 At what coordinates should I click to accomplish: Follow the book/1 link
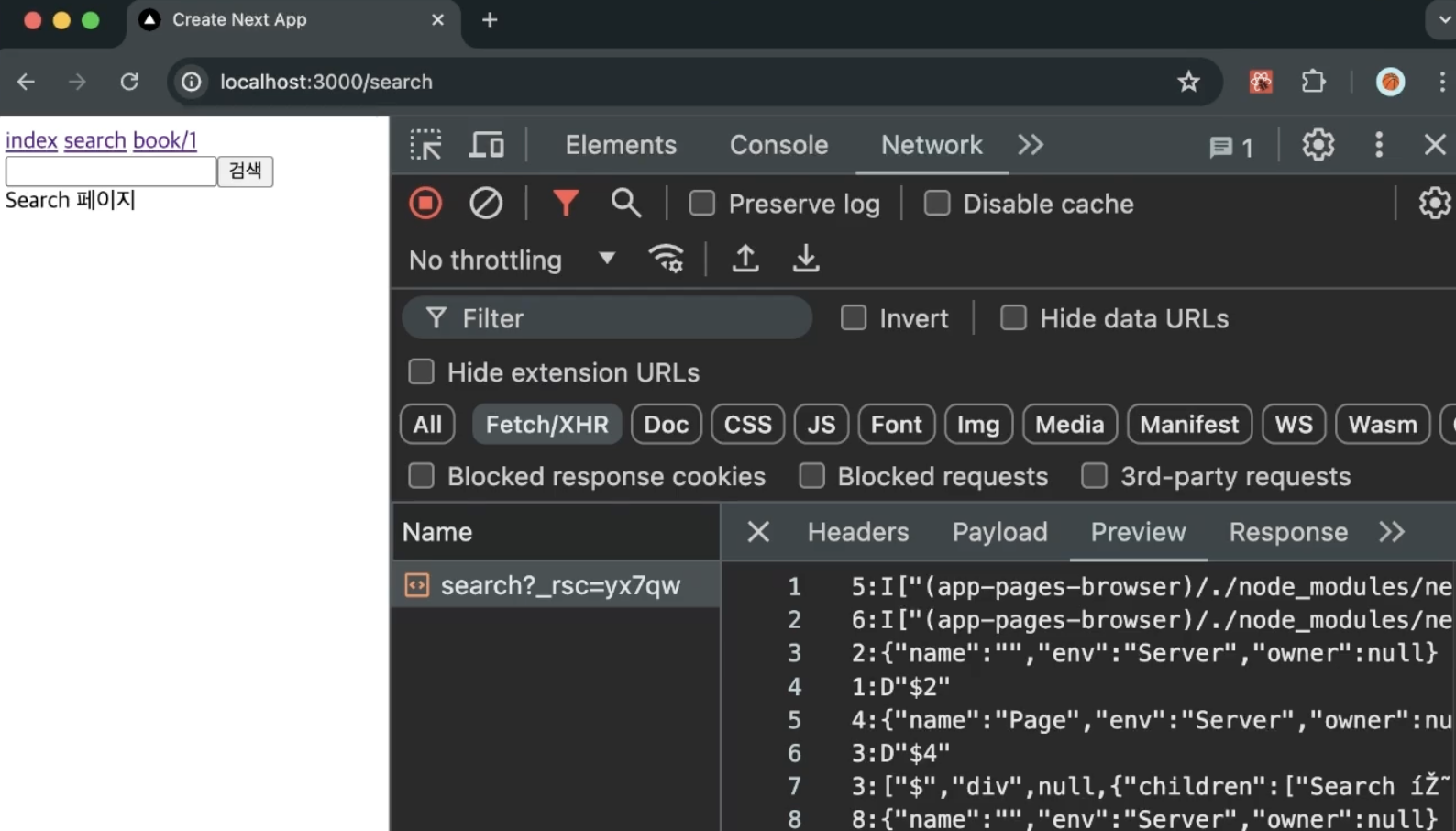(x=165, y=140)
